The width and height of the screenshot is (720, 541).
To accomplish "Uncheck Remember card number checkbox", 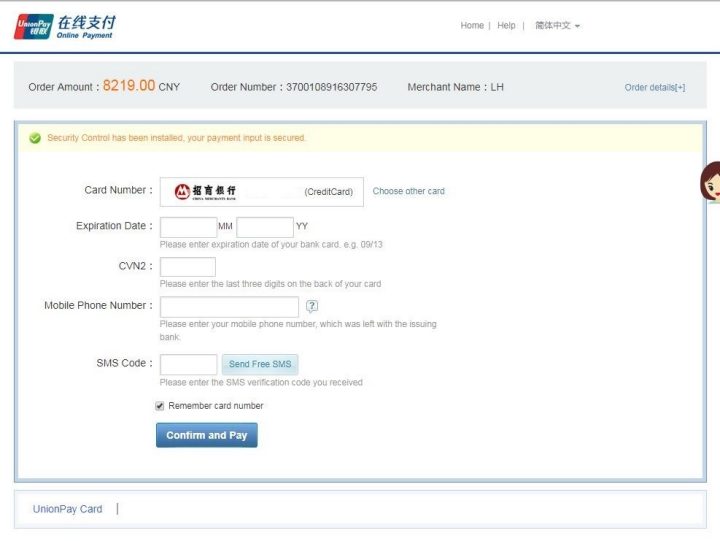I will (160, 406).
